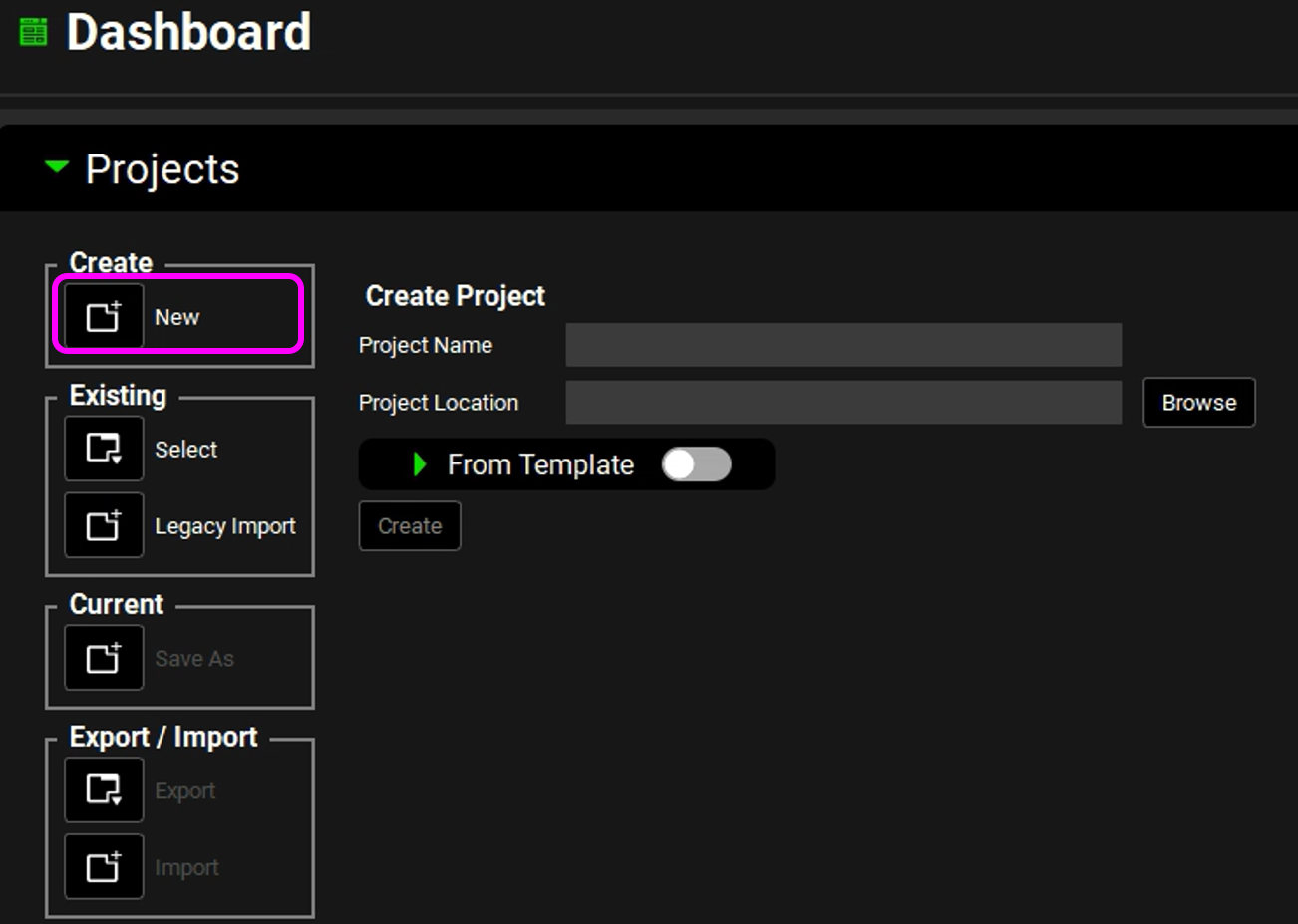1298x924 pixels.
Task: Choose the New label under Create
Action: pos(177,317)
